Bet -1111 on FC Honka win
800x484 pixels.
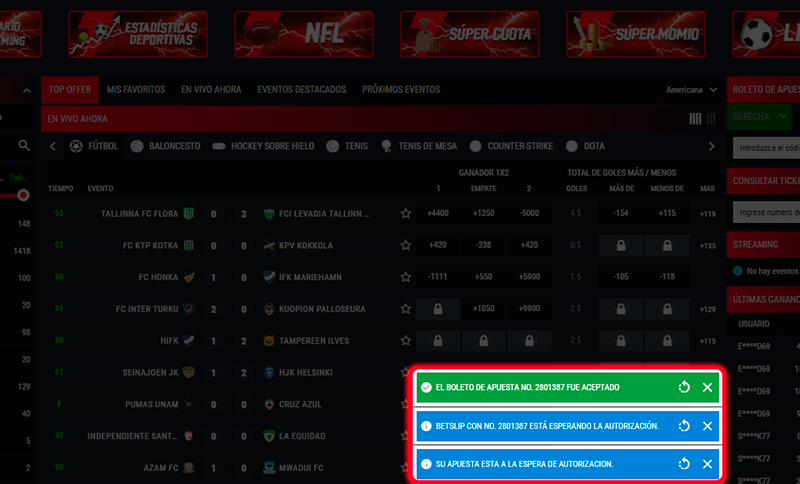click(x=438, y=276)
